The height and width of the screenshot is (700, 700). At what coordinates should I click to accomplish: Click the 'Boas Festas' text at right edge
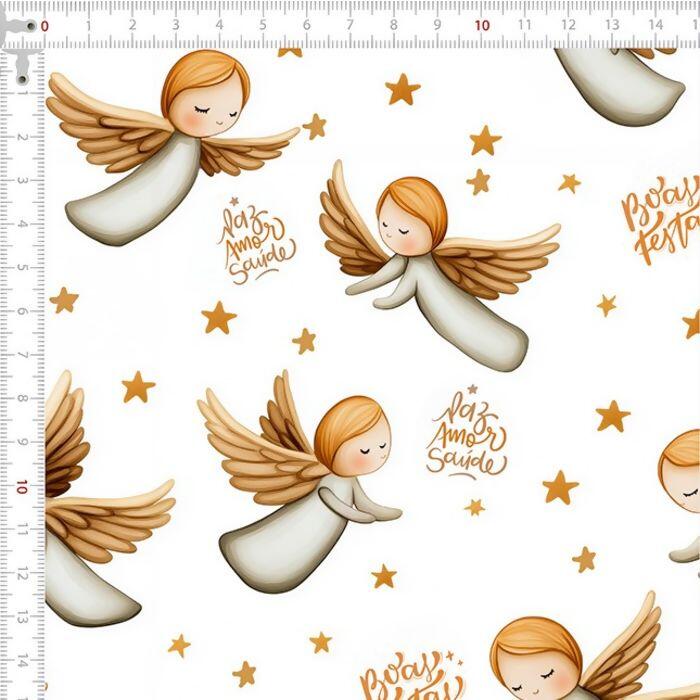(660, 220)
